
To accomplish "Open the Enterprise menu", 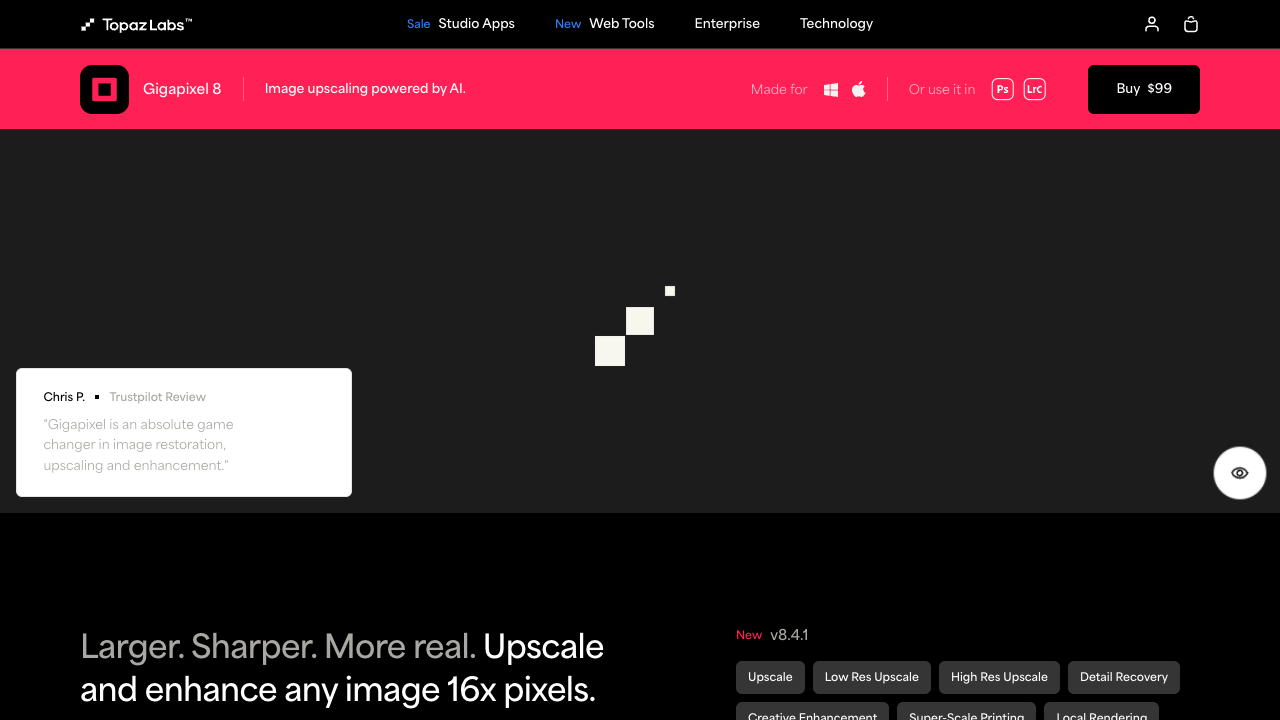I will point(727,23).
